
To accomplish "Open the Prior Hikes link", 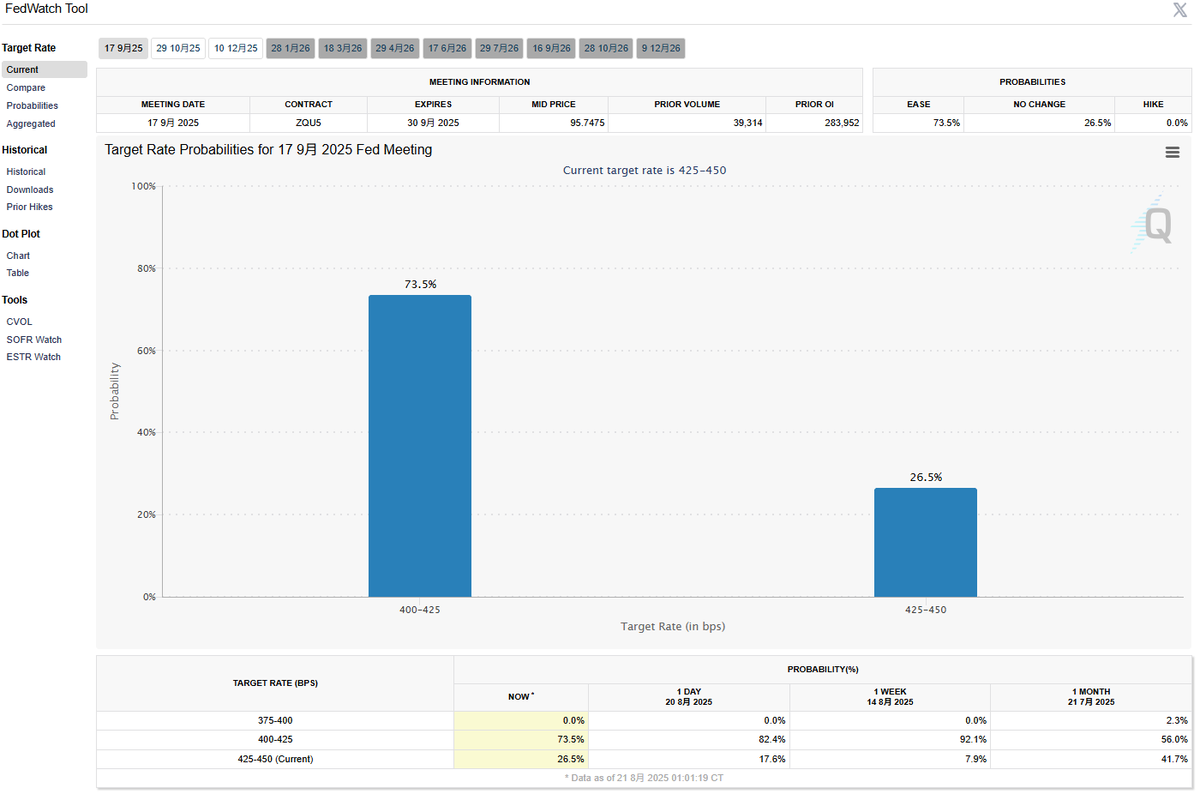I will coord(30,207).
